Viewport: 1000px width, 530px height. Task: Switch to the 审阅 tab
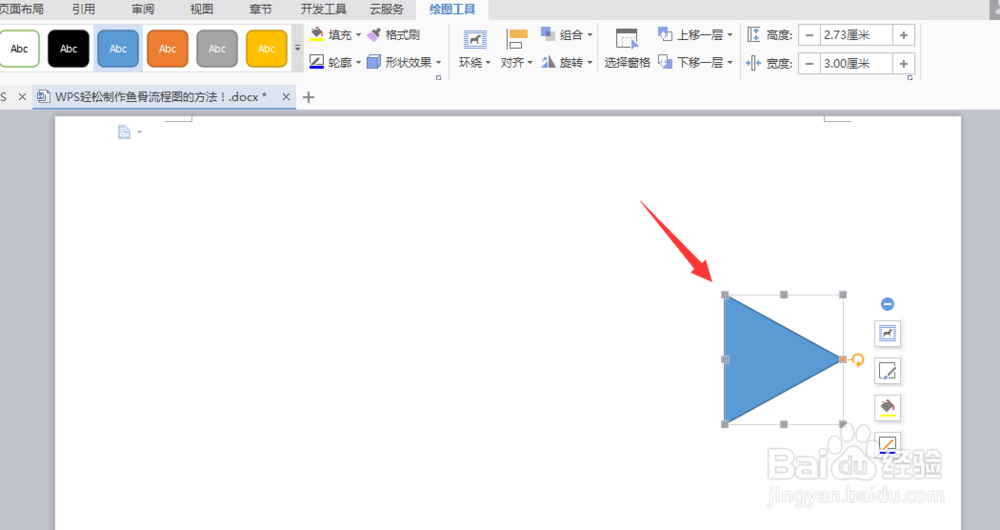143,10
